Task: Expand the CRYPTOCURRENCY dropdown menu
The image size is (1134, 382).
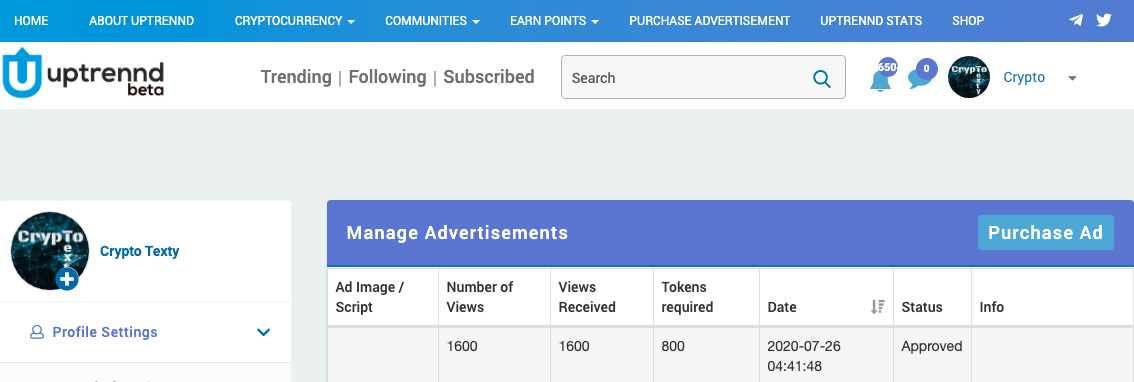Action: click(295, 21)
